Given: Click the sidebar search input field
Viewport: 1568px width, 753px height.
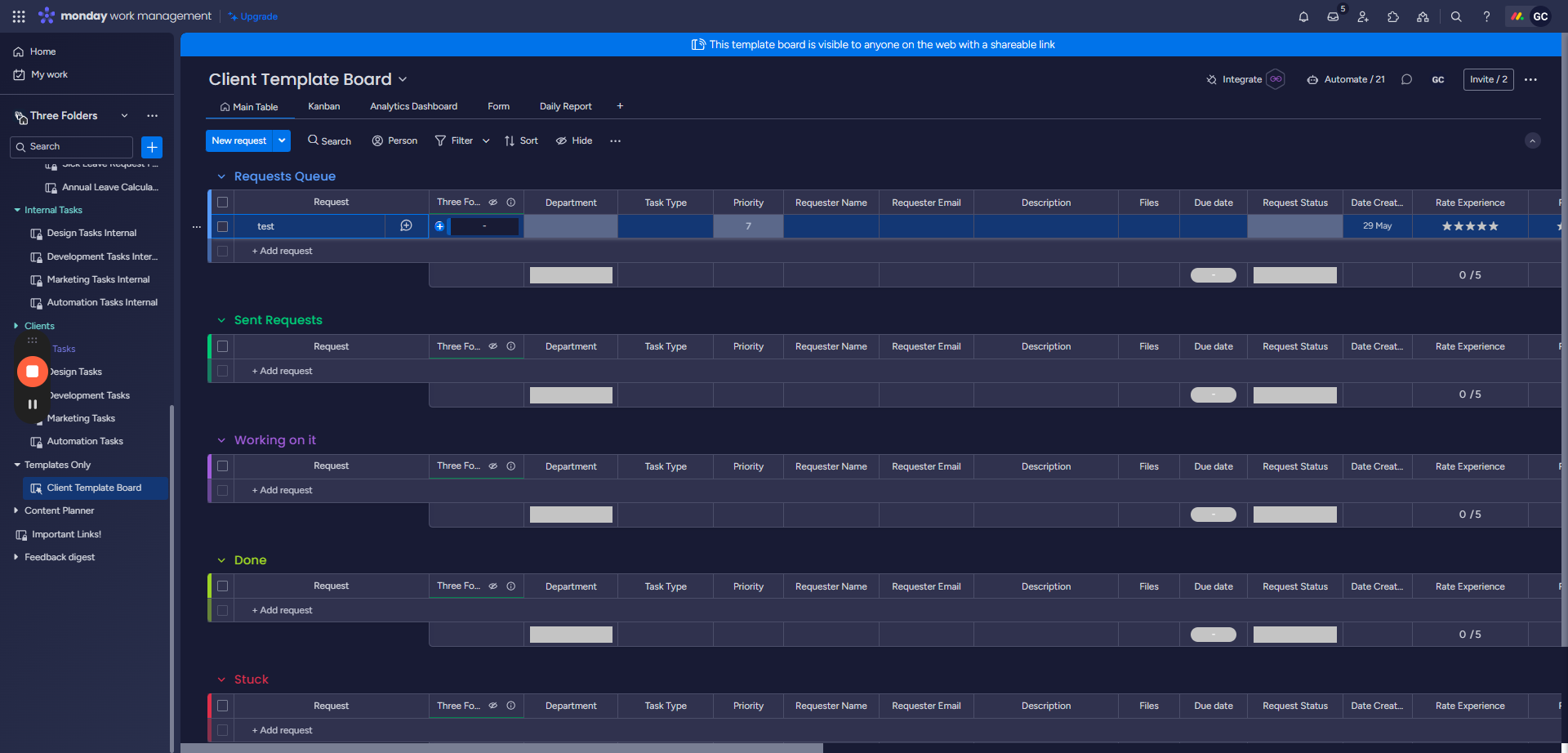Looking at the screenshot, I should tap(71, 147).
